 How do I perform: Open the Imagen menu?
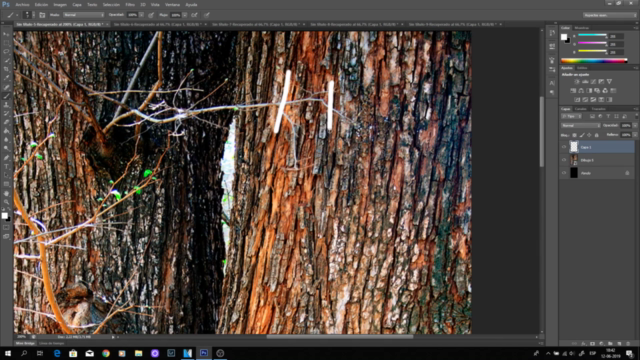pyautogui.click(x=60, y=5)
